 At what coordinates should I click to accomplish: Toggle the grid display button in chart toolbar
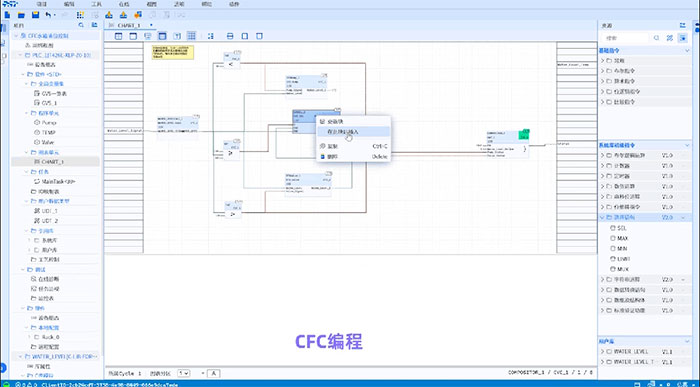tap(192, 36)
